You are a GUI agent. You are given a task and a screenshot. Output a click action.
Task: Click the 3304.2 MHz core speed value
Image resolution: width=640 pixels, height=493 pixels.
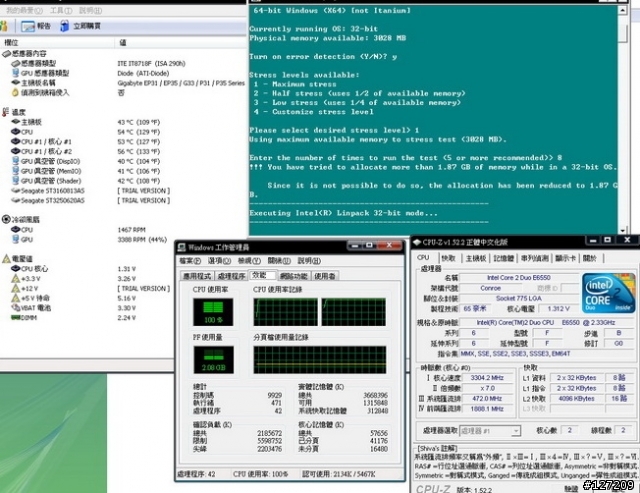[x=487, y=378]
